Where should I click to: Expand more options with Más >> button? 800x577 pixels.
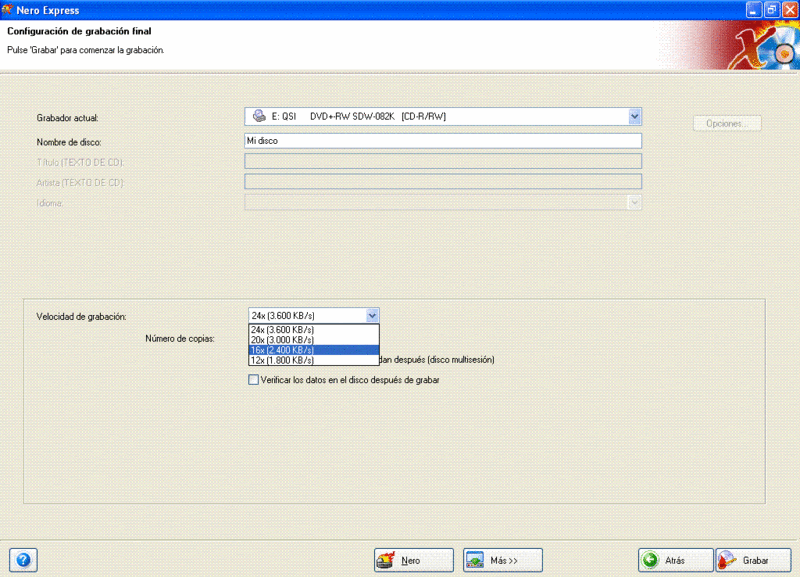503,560
